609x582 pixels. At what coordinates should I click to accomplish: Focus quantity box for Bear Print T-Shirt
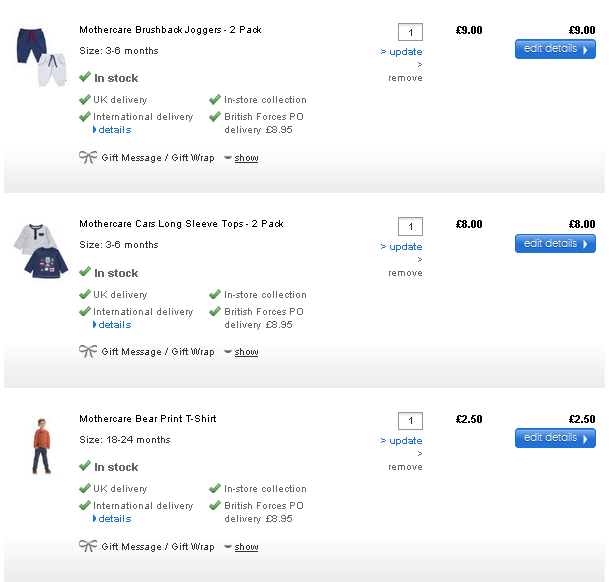point(410,421)
